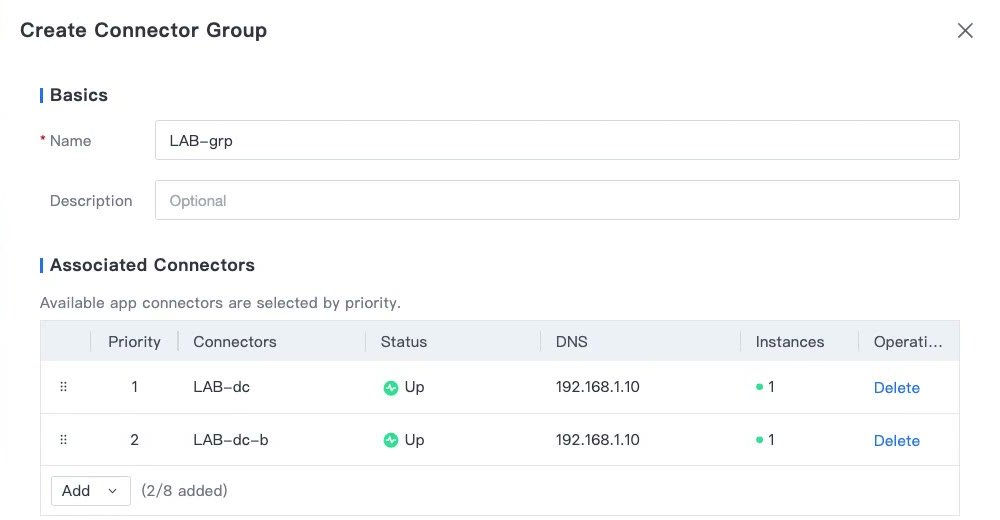Select the LAB-dc-b connector name
1000x520 pixels.
point(230,440)
